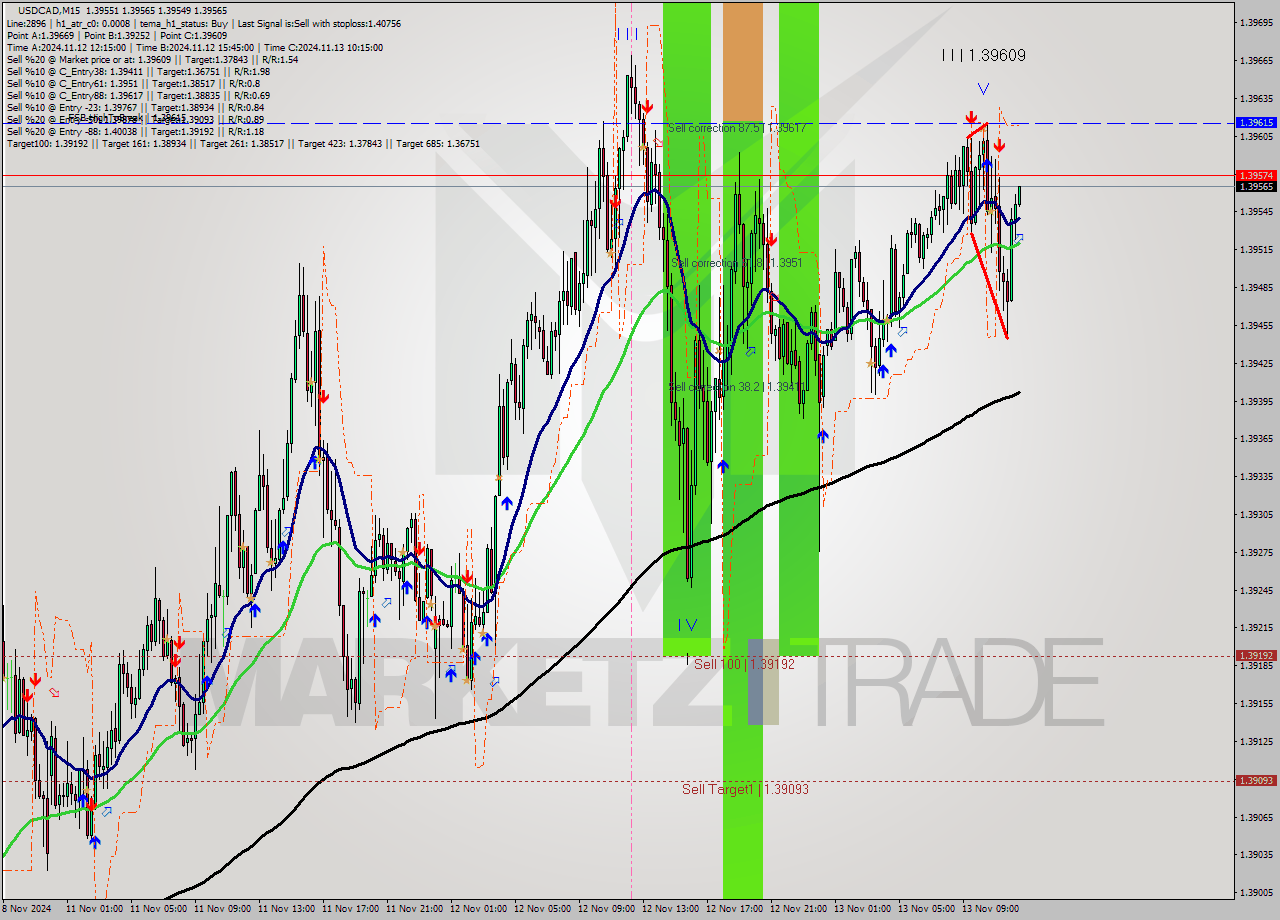Click the 'Sell 100 | 1.39192' label
Image resolution: width=1280 pixels, height=920 pixels.
744,664
